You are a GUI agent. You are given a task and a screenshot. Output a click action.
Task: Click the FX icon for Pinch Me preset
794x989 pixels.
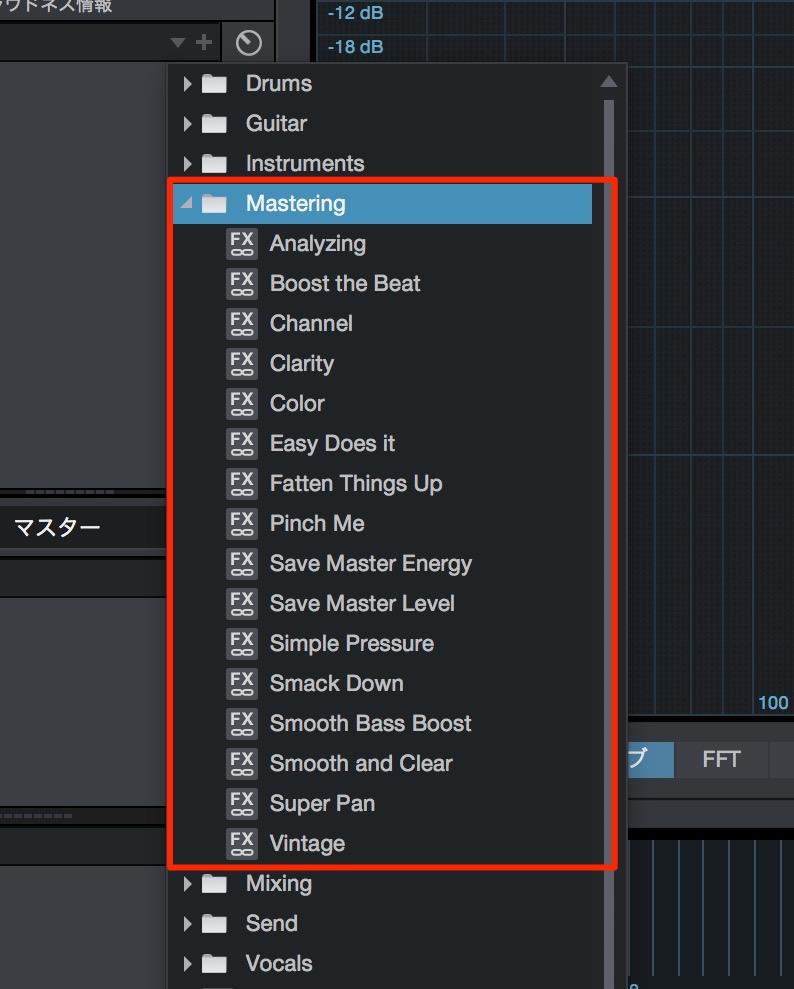(x=242, y=524)
